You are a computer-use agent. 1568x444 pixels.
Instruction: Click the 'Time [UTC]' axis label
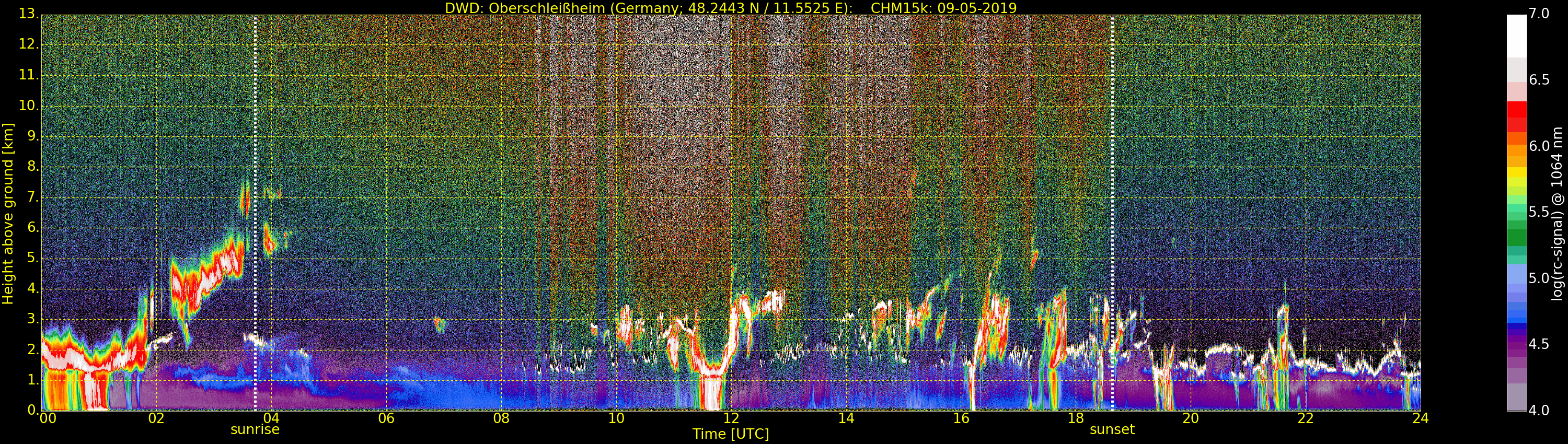(x=731, y=434)
